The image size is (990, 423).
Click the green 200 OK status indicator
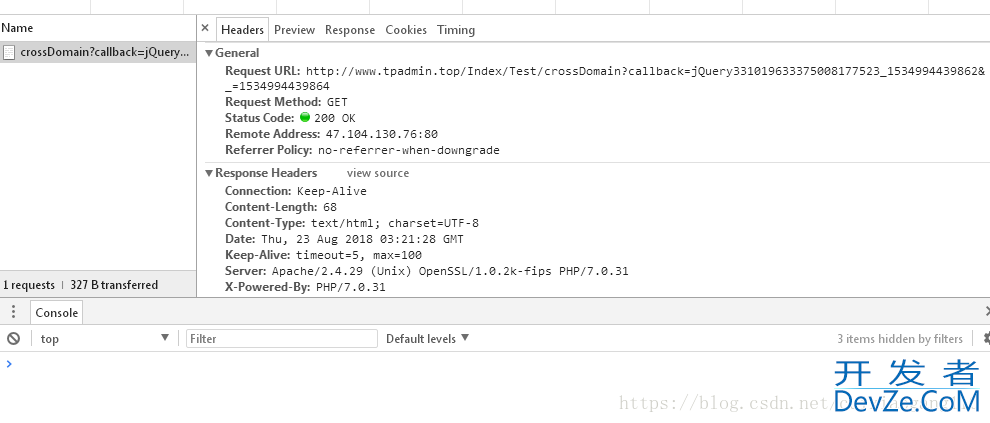pos(305,117)
